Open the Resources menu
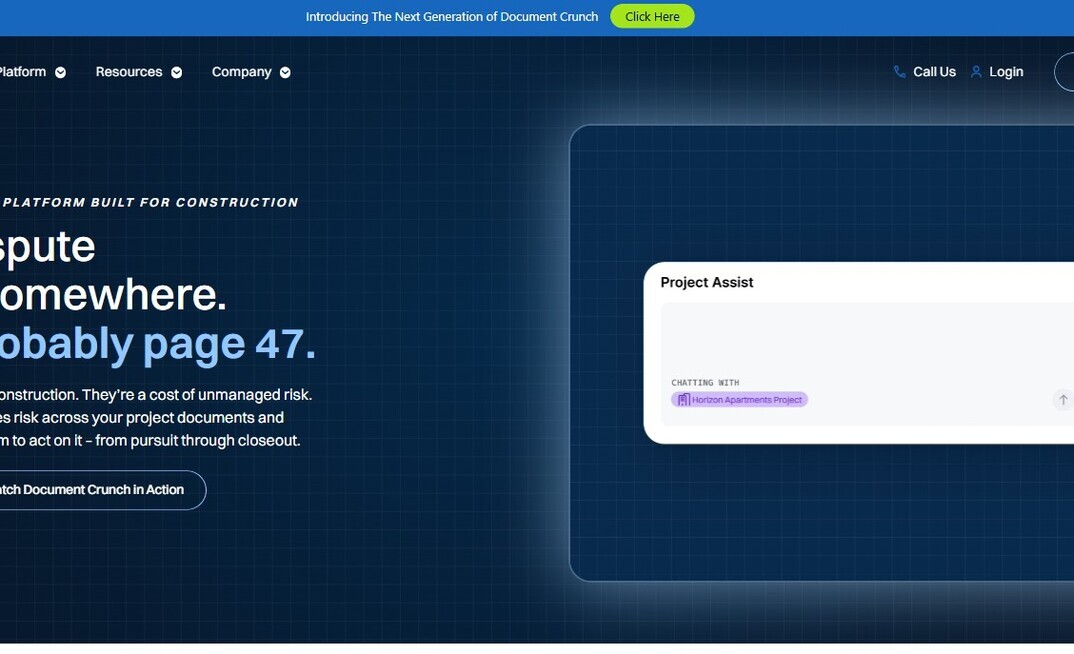This screenshot has width=1074, height=654. [x=129, y=72]
